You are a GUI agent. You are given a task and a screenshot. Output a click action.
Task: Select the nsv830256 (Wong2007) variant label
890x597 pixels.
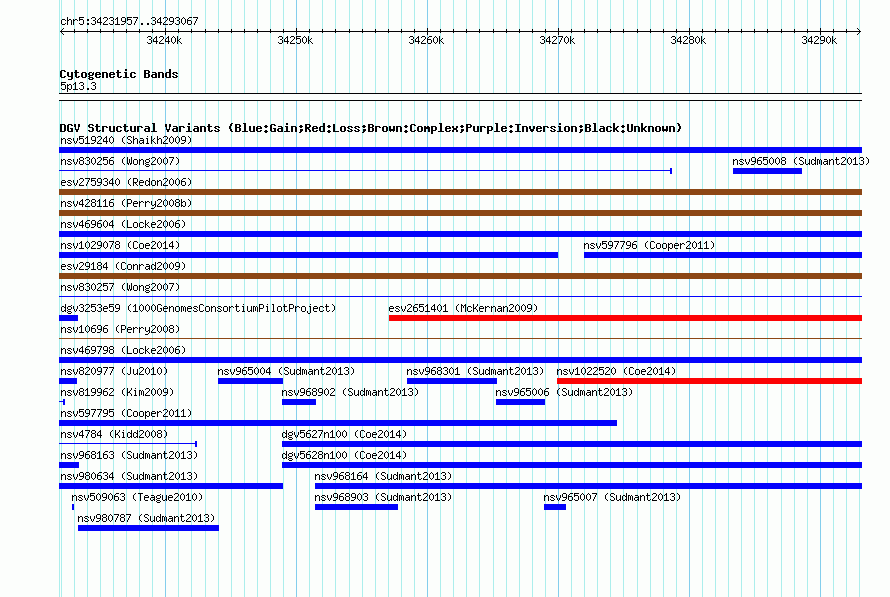click(x=120, y=161)
